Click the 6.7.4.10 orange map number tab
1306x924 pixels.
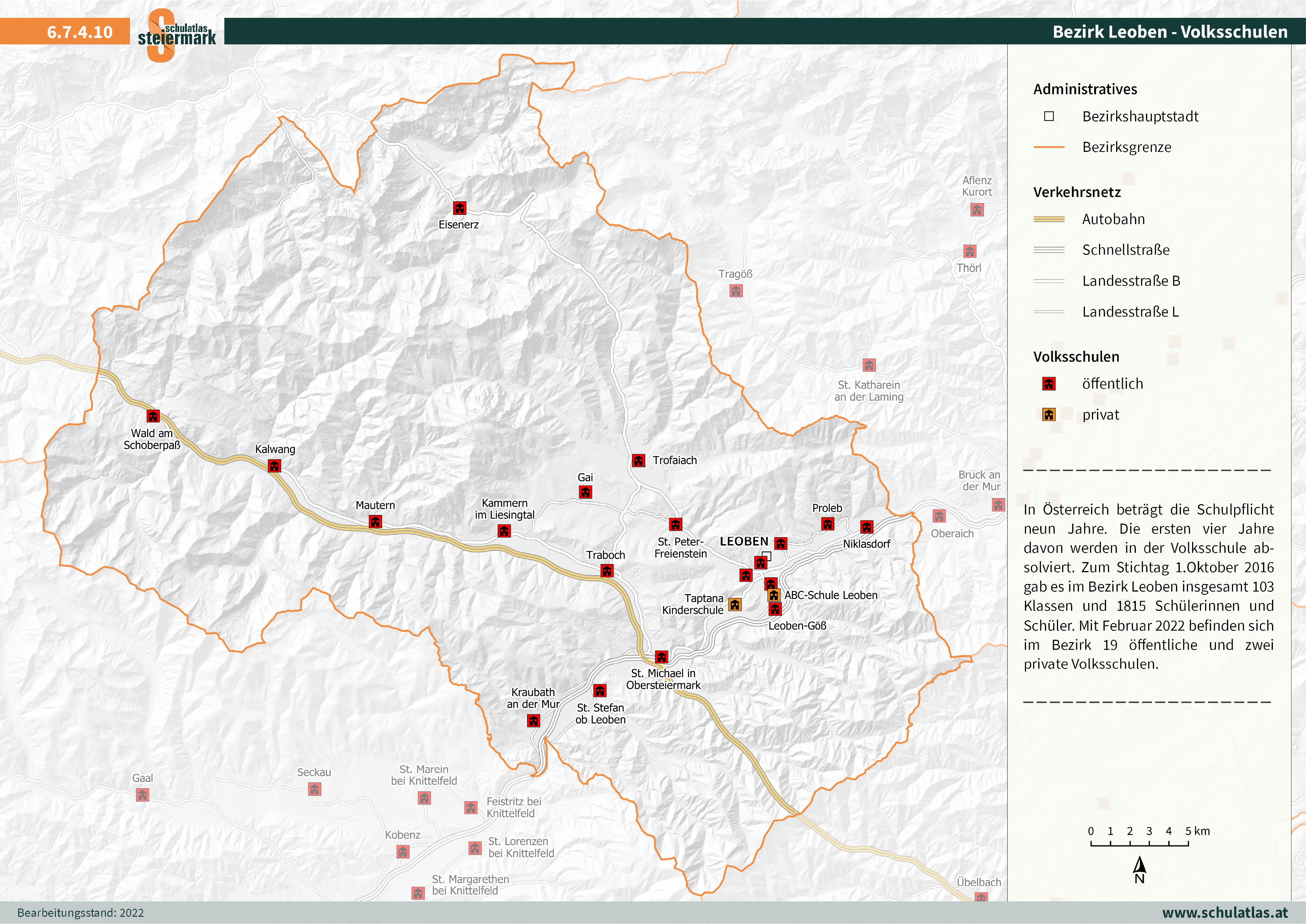click(x=80, y=32)
